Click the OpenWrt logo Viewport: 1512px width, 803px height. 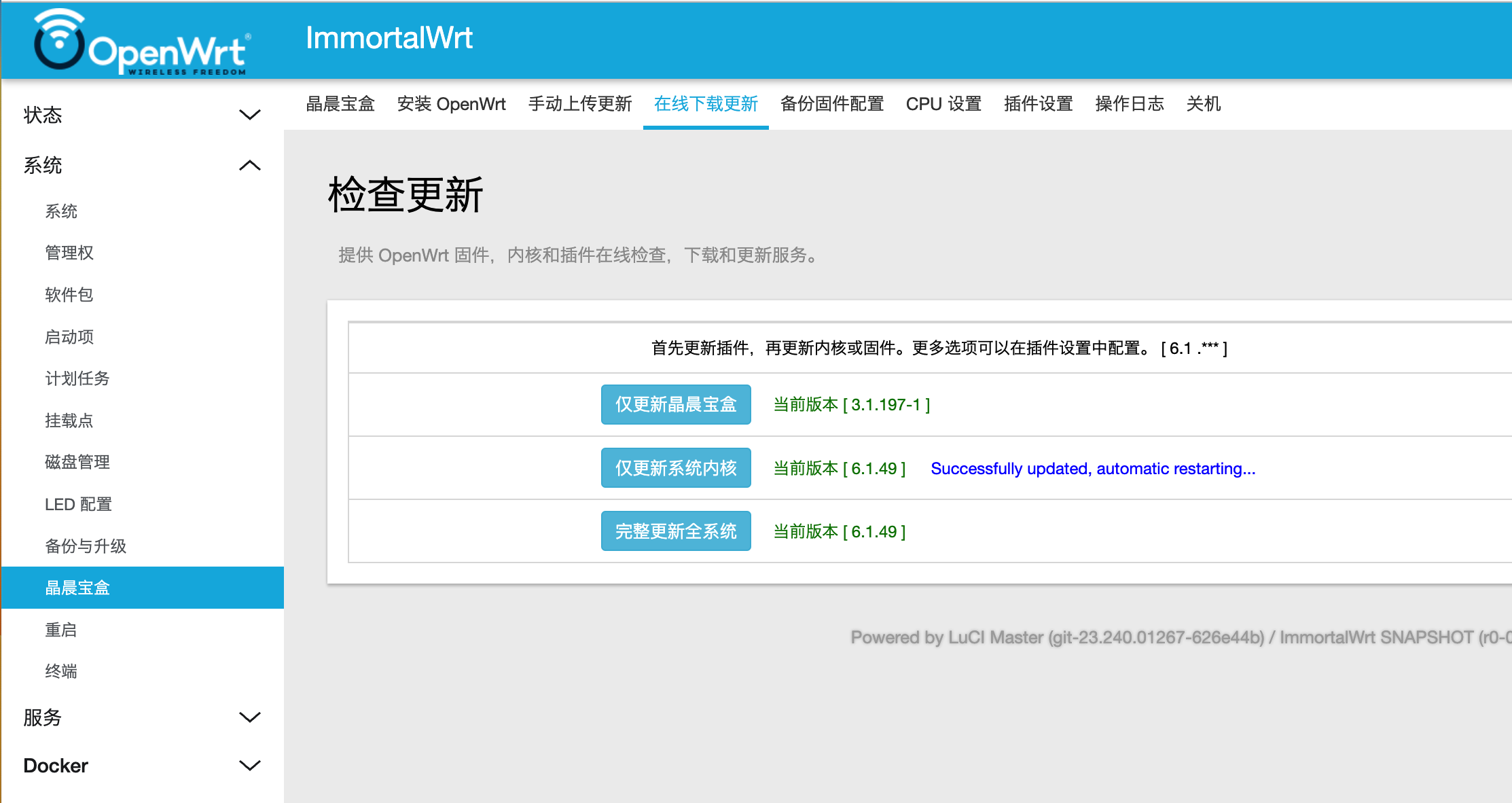coord(142,41)
